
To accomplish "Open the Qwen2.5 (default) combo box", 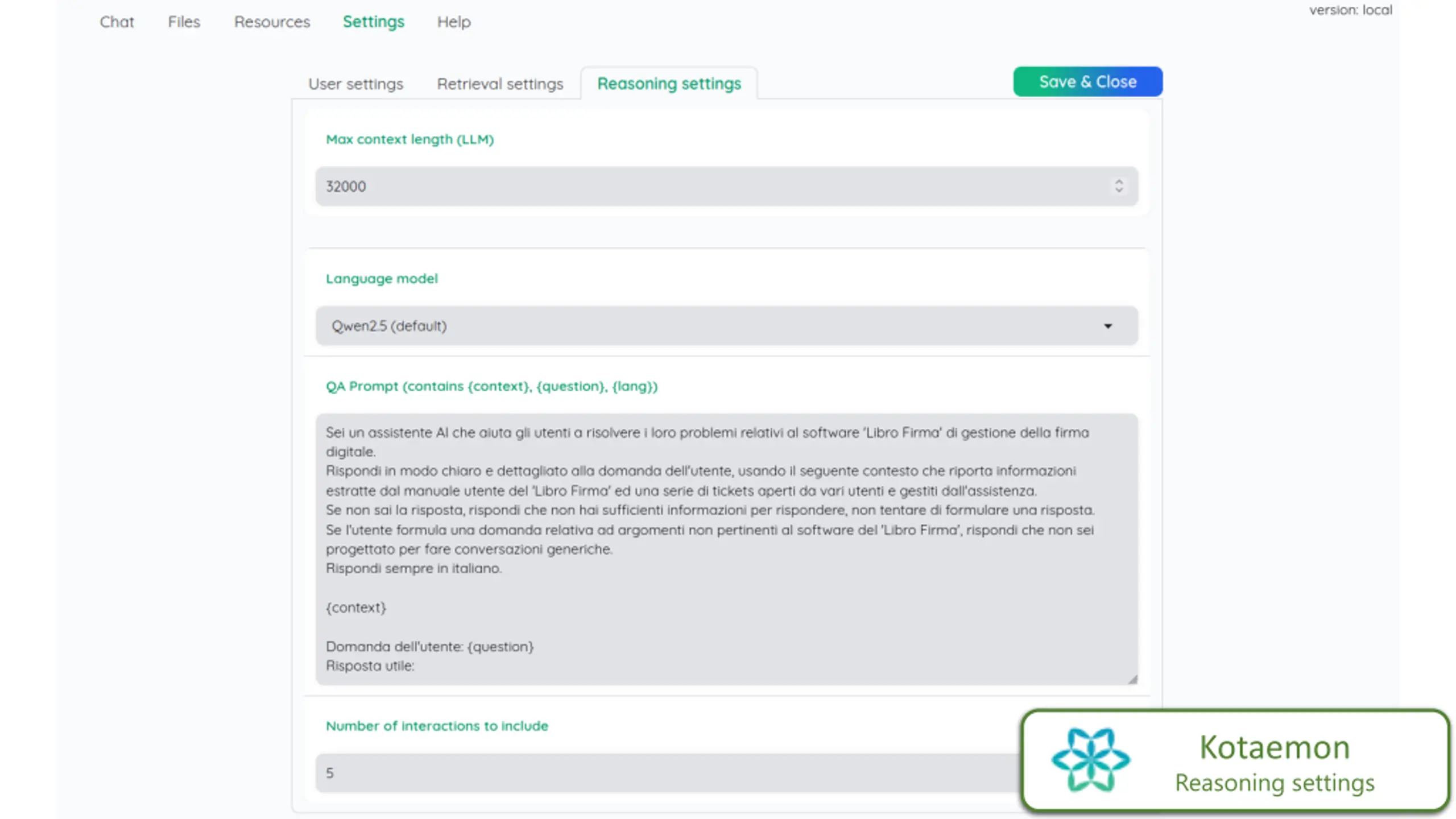I will tap(726, 326).
